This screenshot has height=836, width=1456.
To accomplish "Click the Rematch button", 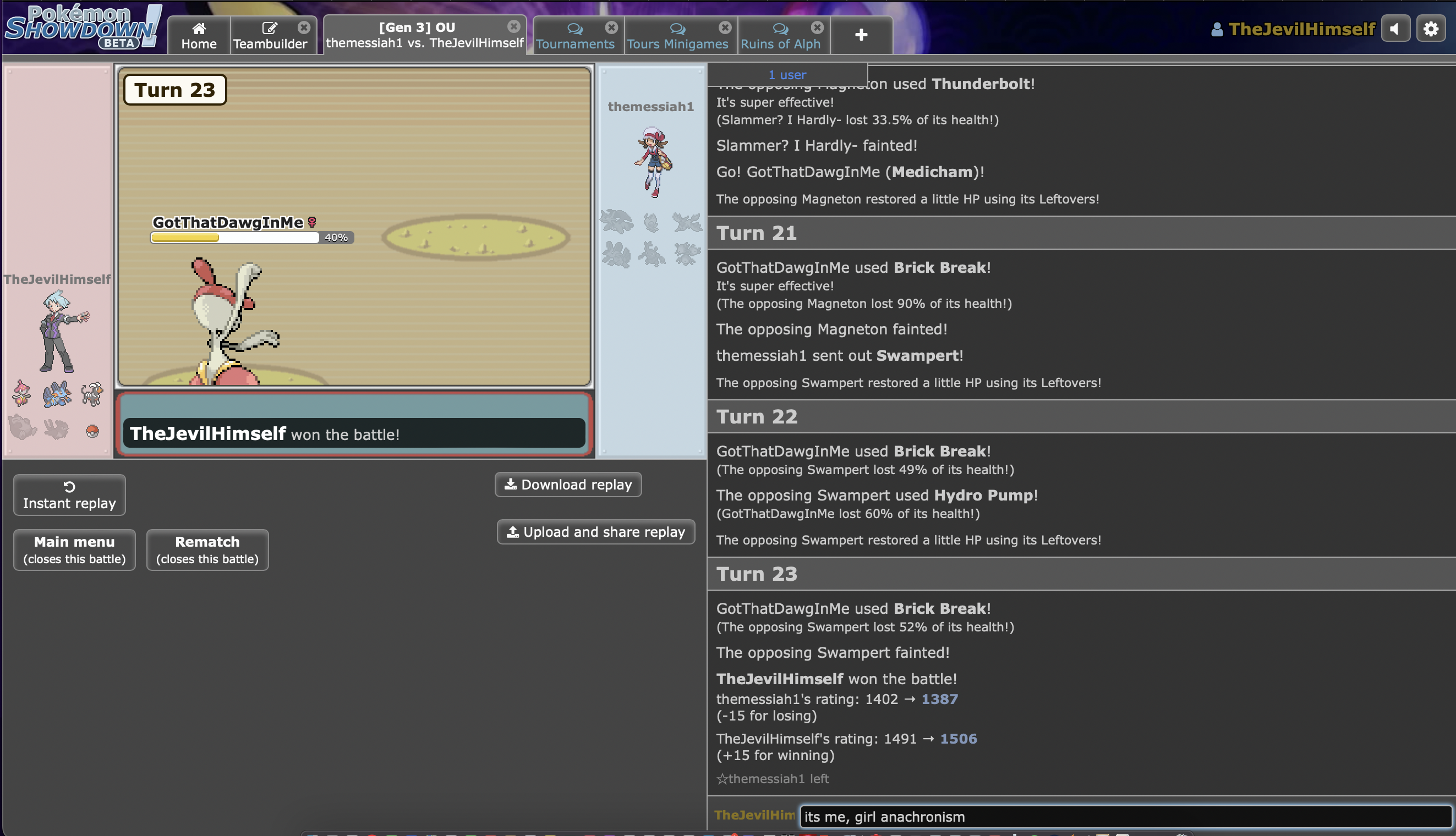I will pos(207,549).
